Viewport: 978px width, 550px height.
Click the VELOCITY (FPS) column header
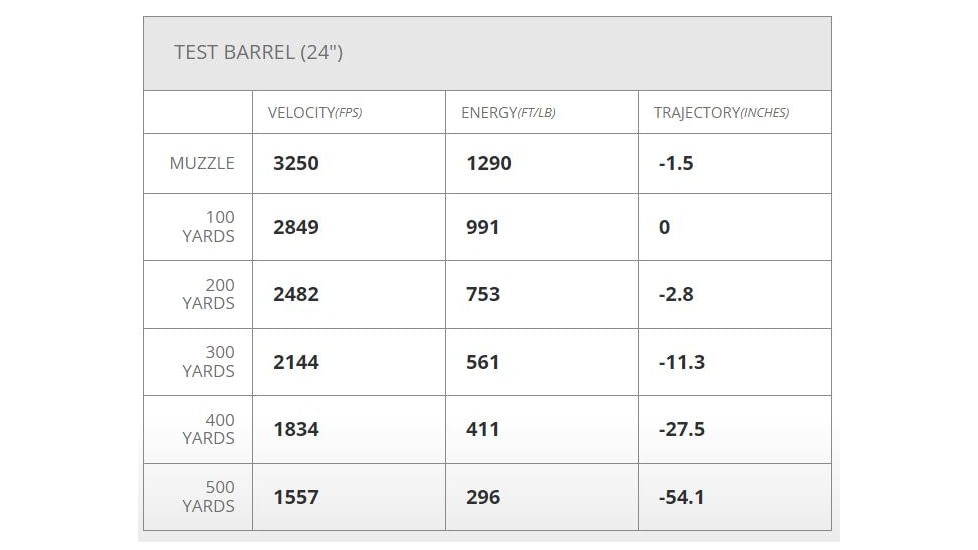click(314, 113)
